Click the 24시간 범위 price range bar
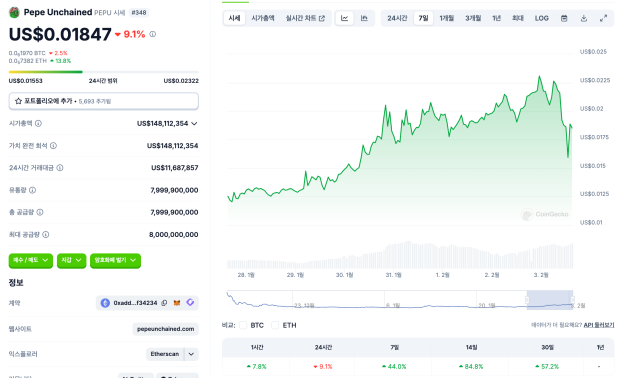The image size is (640, 378). point(104,72)
